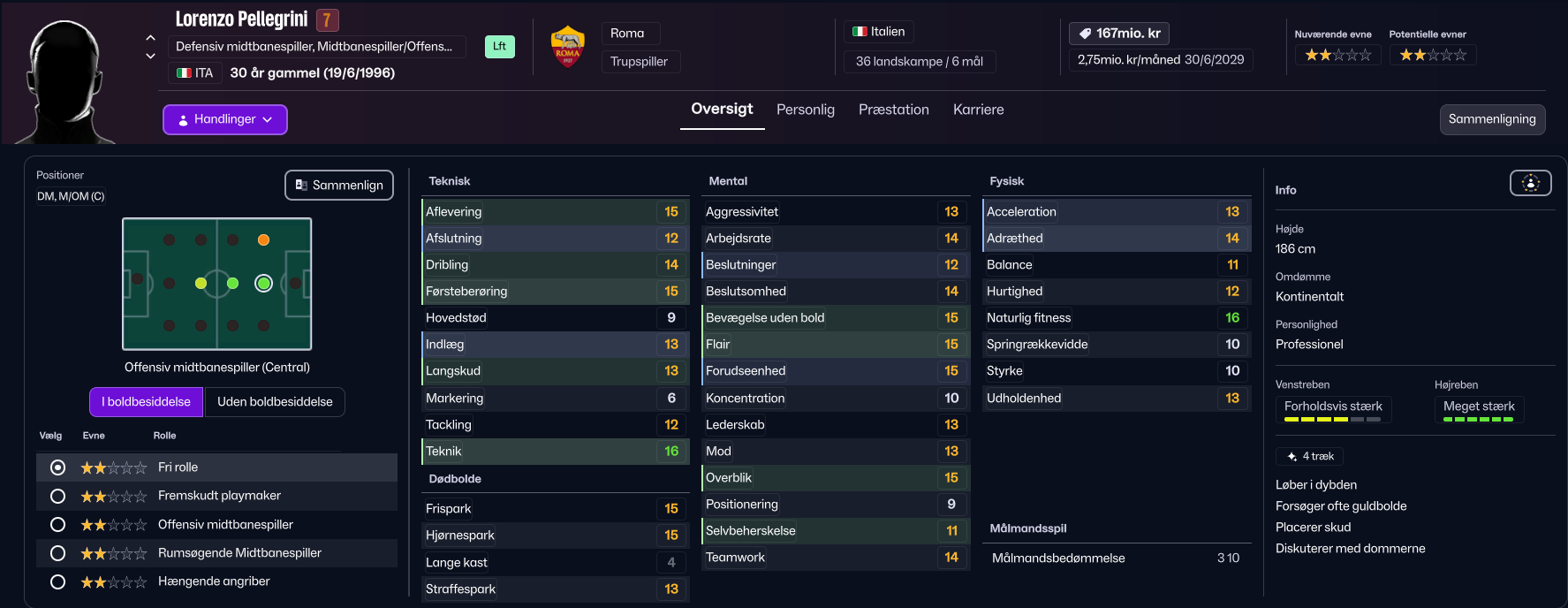Open the Karriere tab
This screenshot has height=608, width=1568.
click(x=978, y=110)
